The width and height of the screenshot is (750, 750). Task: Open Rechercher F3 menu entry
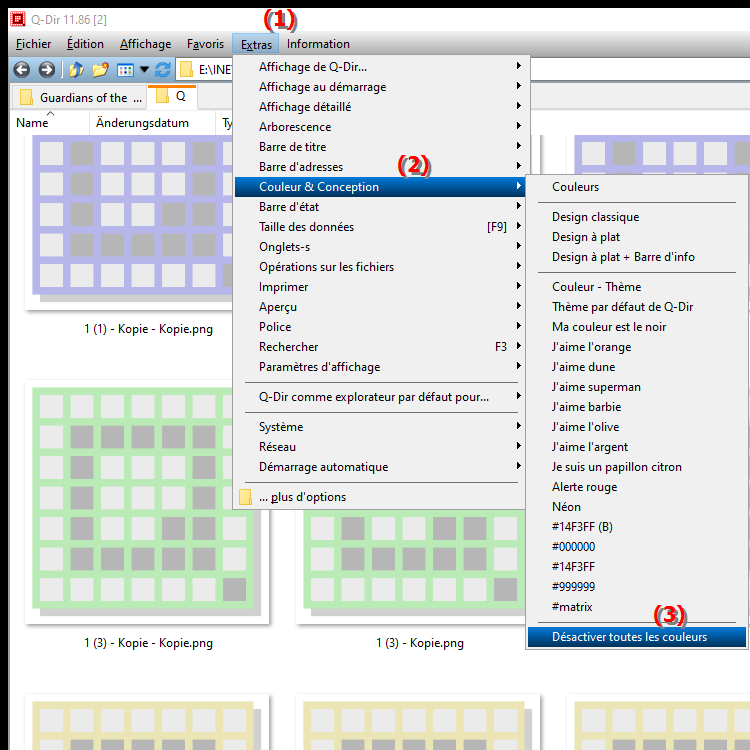click(x=381, y=347)
